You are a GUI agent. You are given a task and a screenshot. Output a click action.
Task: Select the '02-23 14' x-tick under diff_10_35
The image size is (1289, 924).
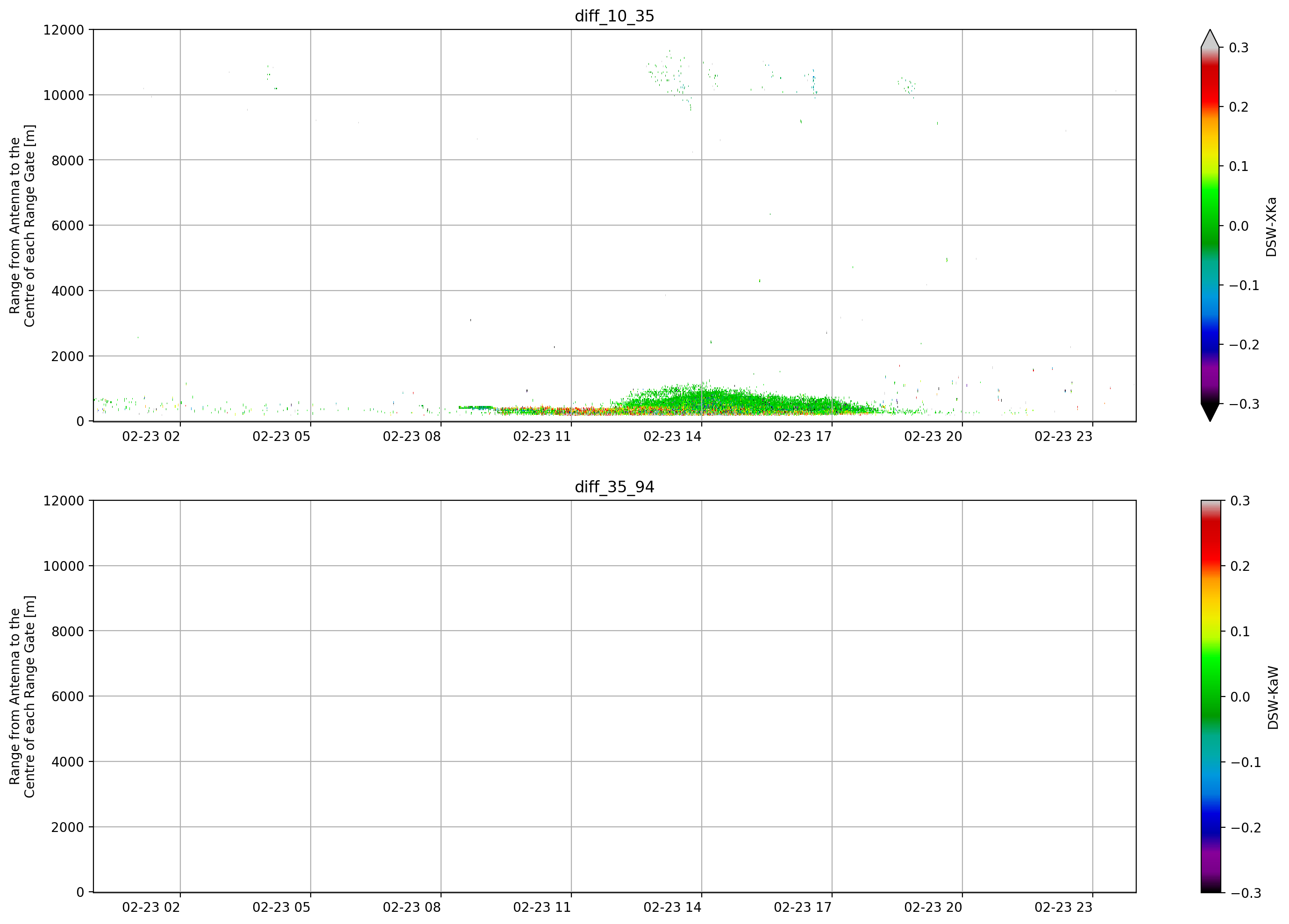click(672, 436)
